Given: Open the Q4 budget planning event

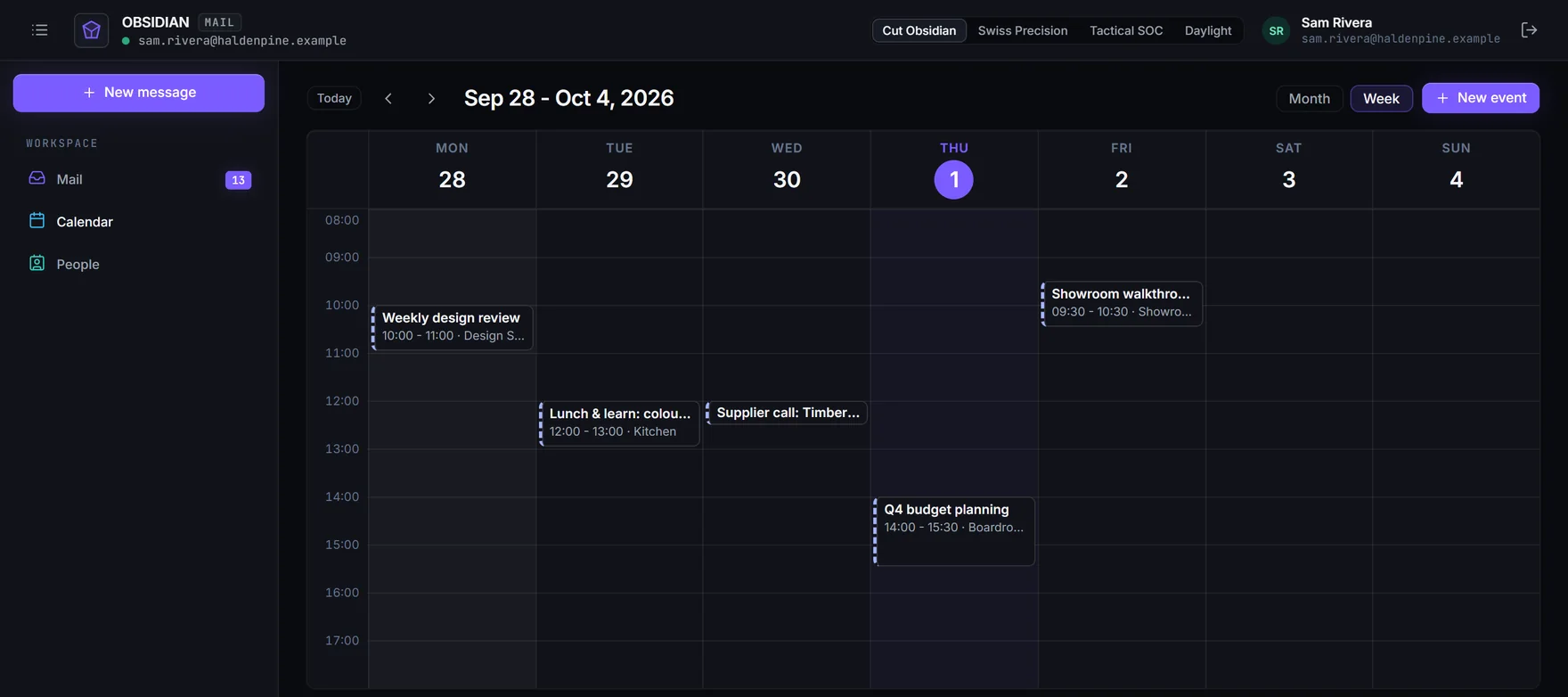Looking at the screenshot, I should [954, 531].
